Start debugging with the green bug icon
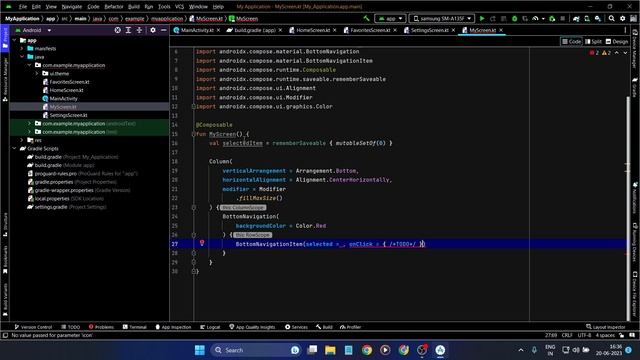640x360 pixels. click(514, 18)
